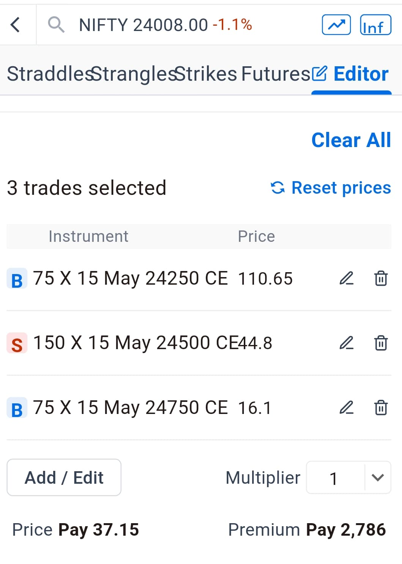Click the Clear All link
Screen dimensions: 402x564
pos(351,140)
